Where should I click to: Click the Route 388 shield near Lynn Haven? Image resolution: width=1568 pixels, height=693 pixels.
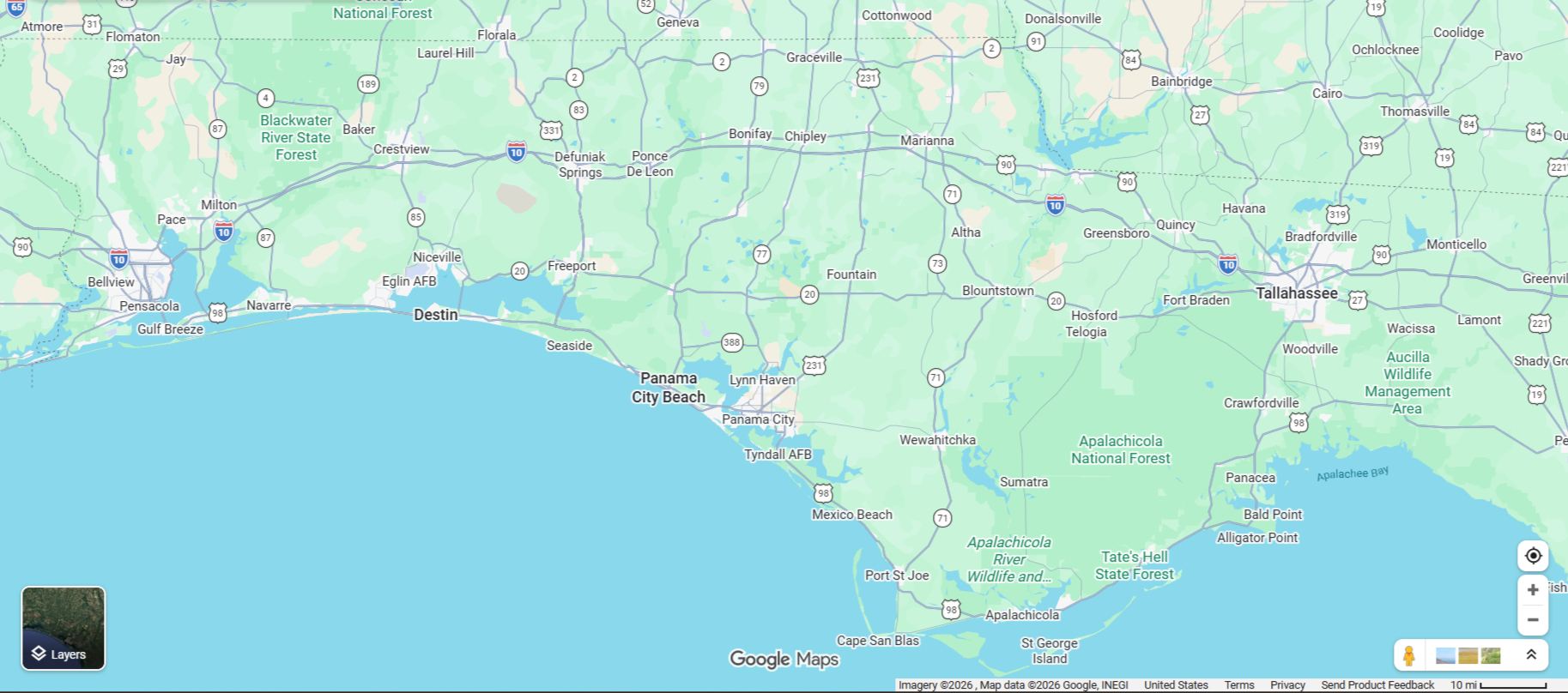click(731, 342)
